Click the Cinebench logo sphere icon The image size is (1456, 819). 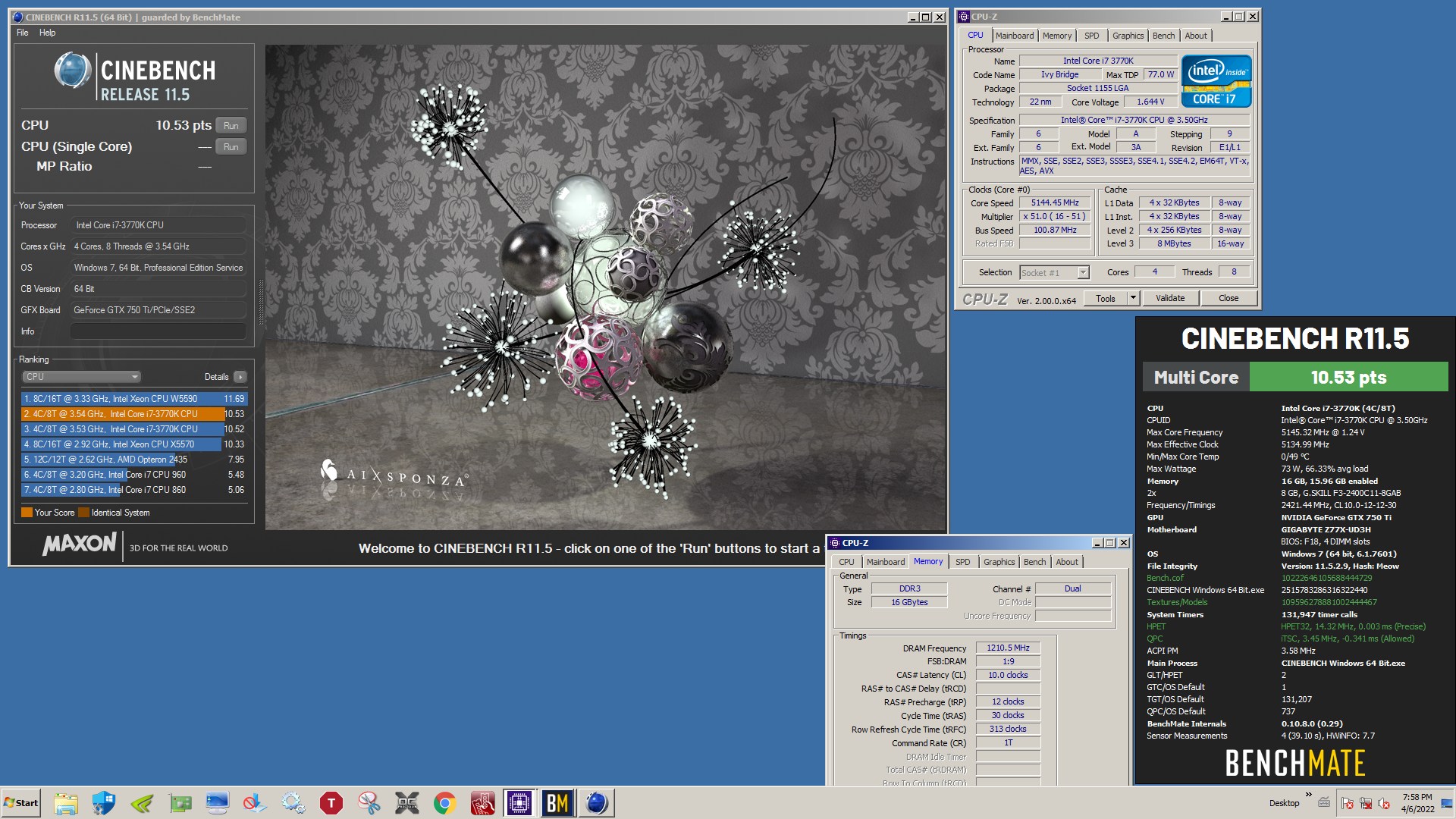click(x=73, y=71)
